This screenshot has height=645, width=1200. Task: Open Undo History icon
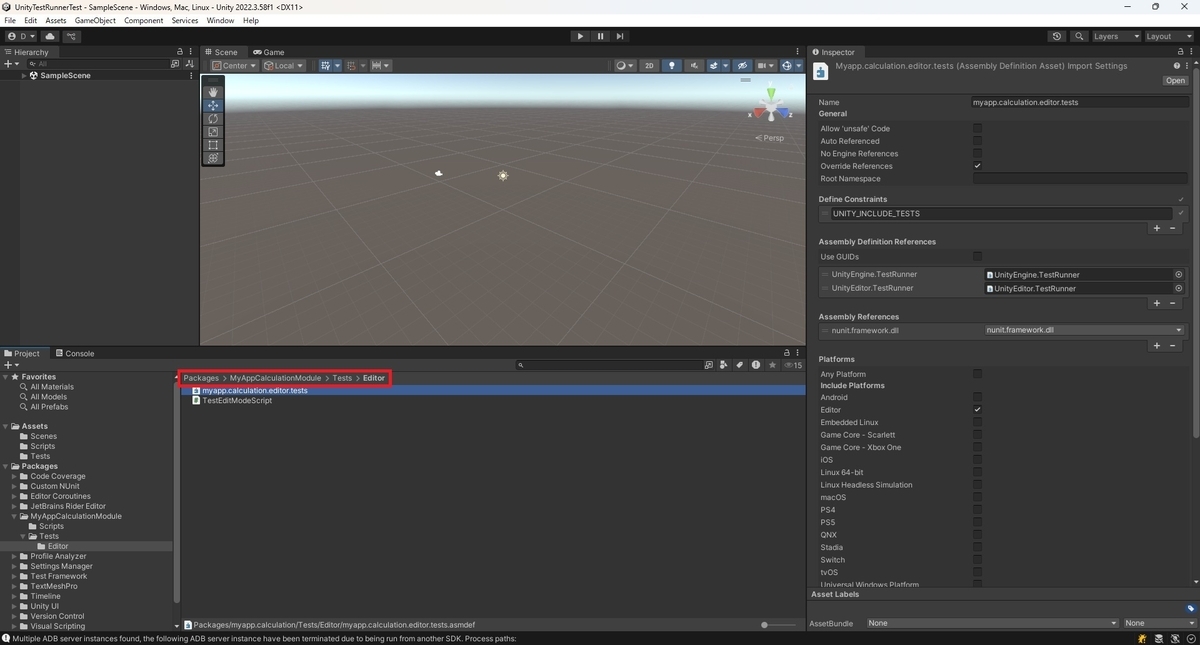1057,36
